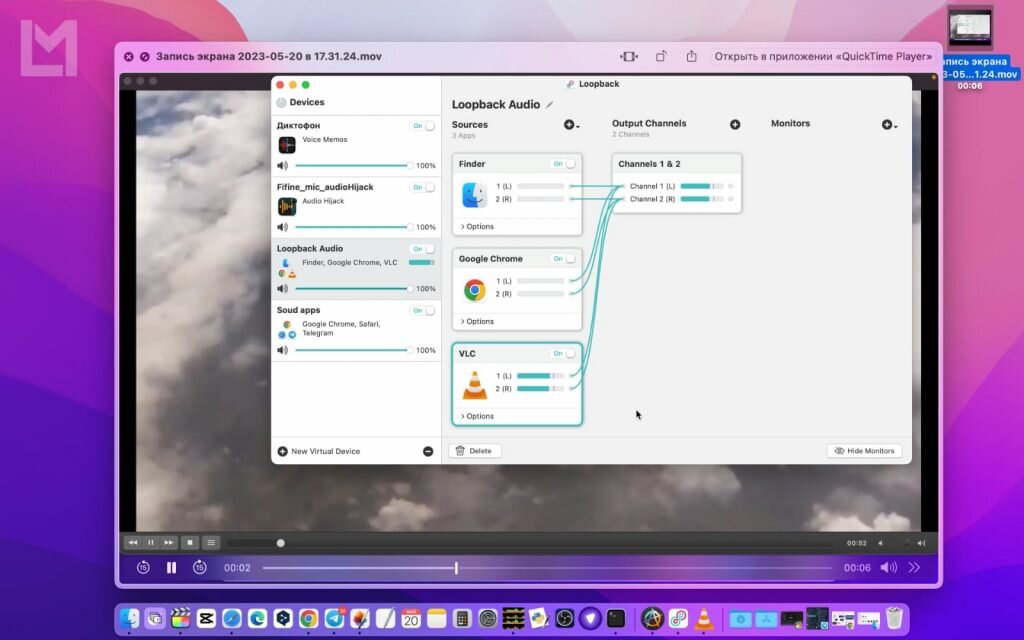Image resolution: width=1024 pixels, height=640 pixels.
Task: Mute the Quick Look video volume
Action: pos(888,568)
